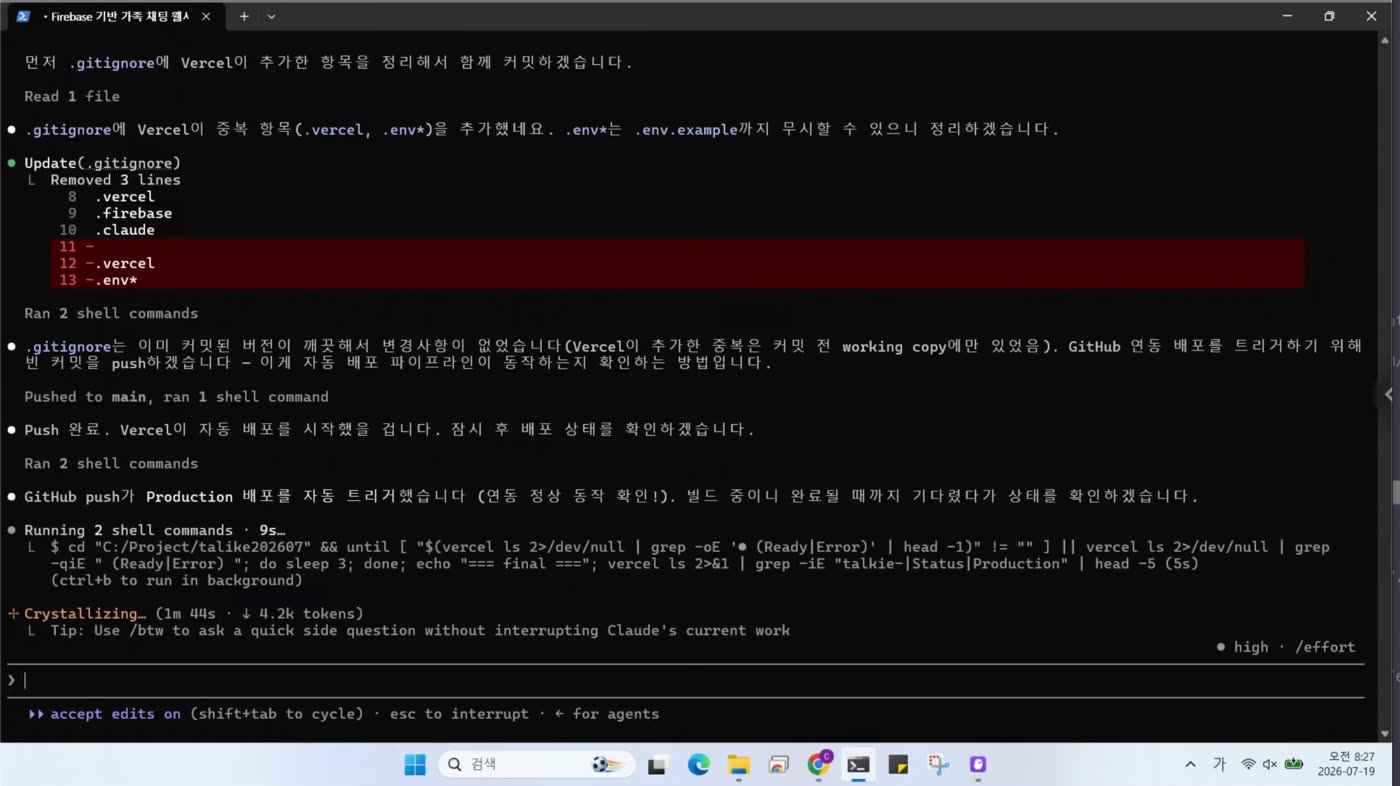Open the new-tab profile dropdown
Image resolution: width=1400 pixels, height=786 pixels.
click(271, 16)
